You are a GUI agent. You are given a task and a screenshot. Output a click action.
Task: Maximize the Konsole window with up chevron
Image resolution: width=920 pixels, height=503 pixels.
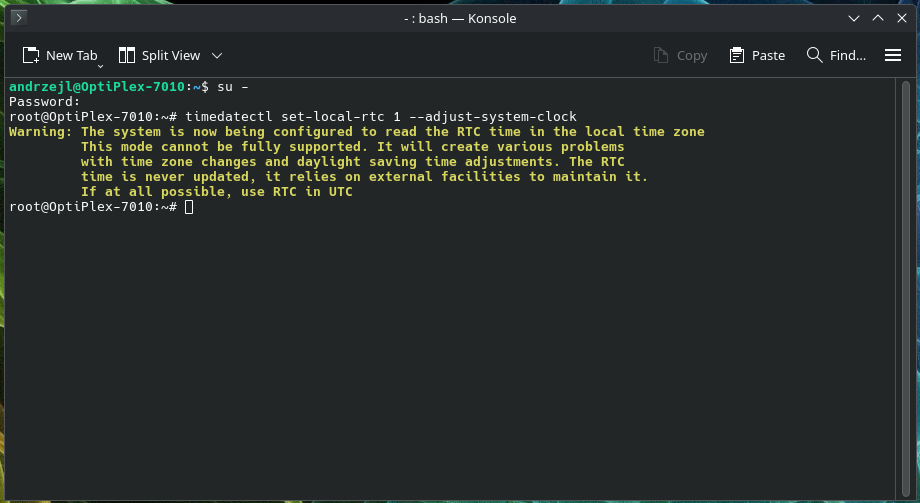878,18
